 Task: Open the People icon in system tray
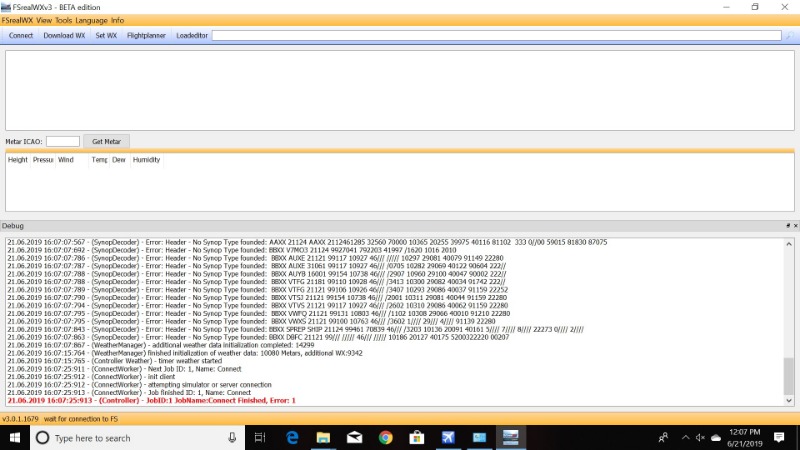[663, 438]
